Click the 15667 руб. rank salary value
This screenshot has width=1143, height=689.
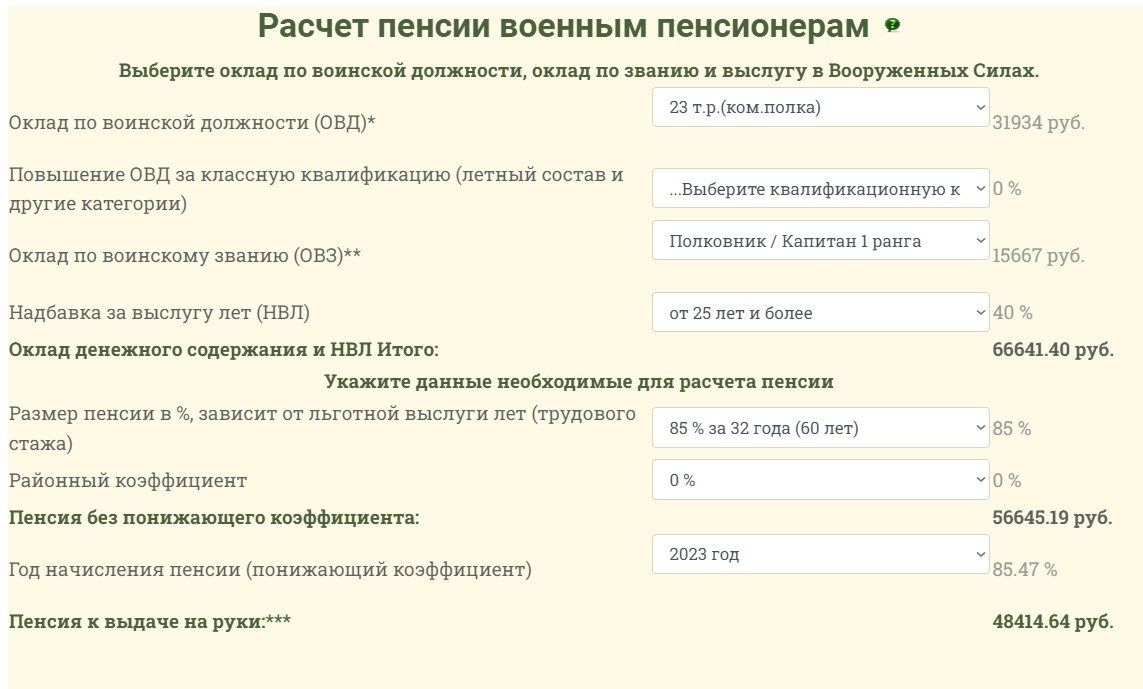pos(1038,256)
